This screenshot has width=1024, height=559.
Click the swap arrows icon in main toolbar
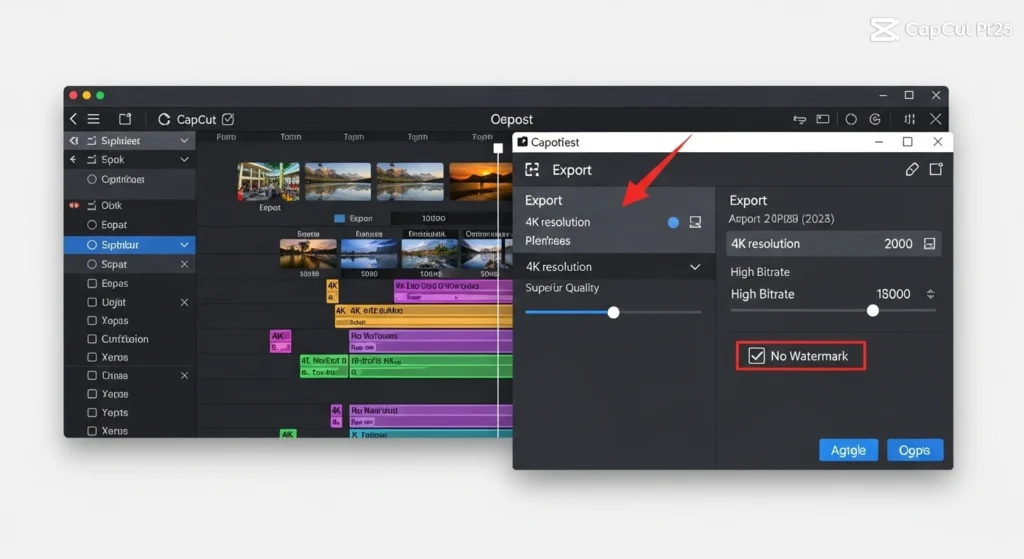coord(799,119)
